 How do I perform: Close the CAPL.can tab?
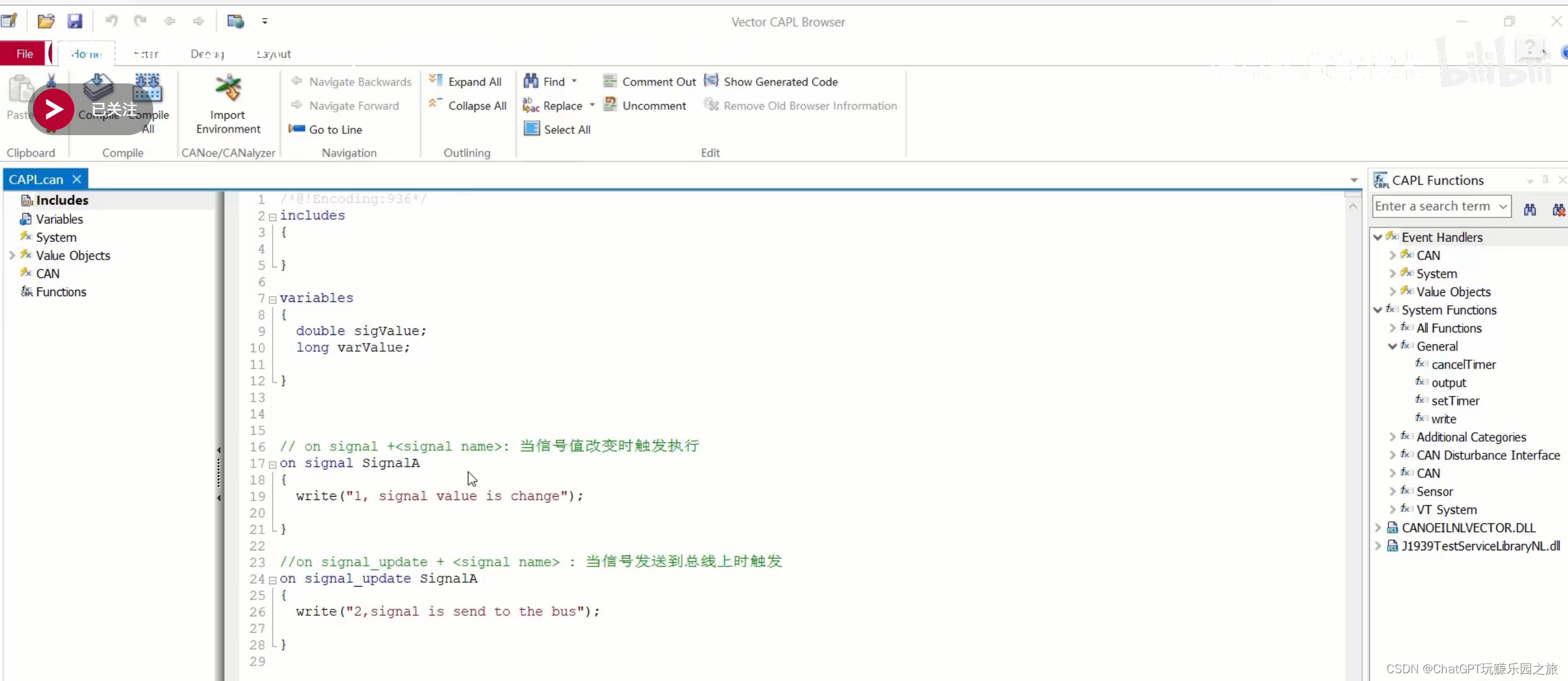tap(77, 179)
